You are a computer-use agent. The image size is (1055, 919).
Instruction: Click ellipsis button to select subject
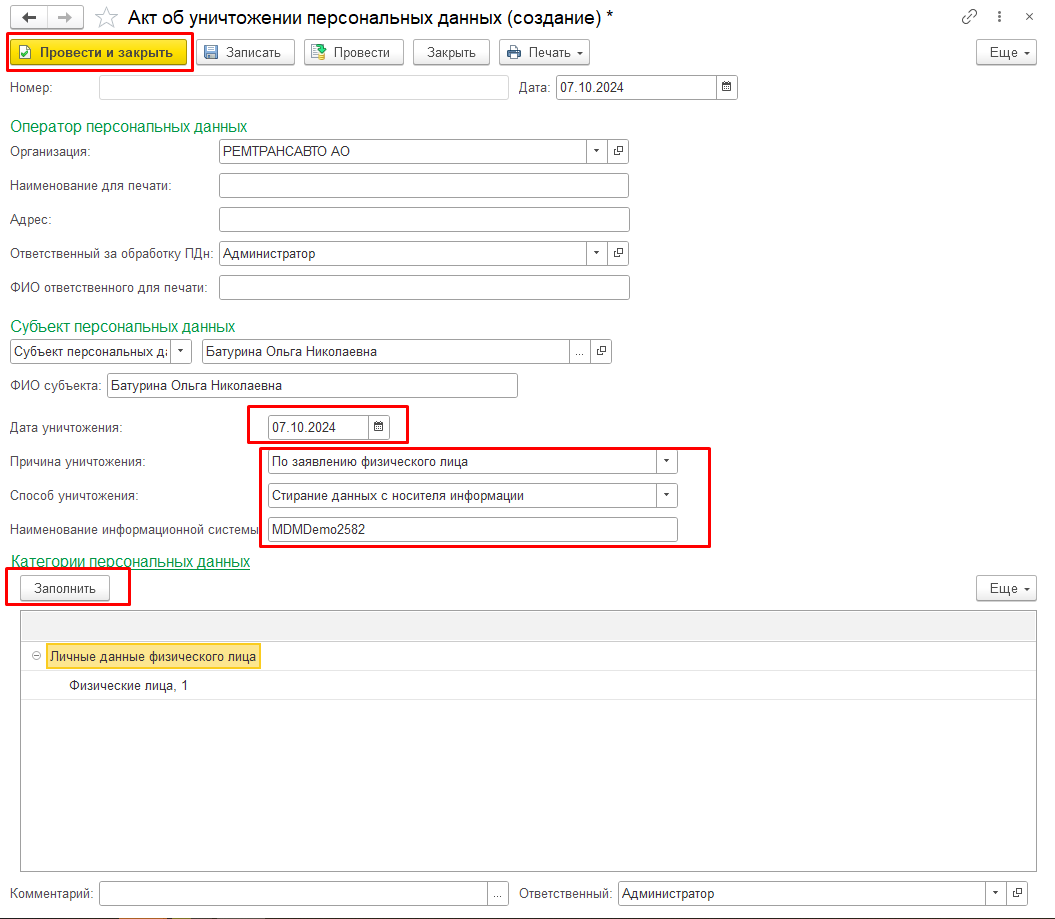pos(579,352)
